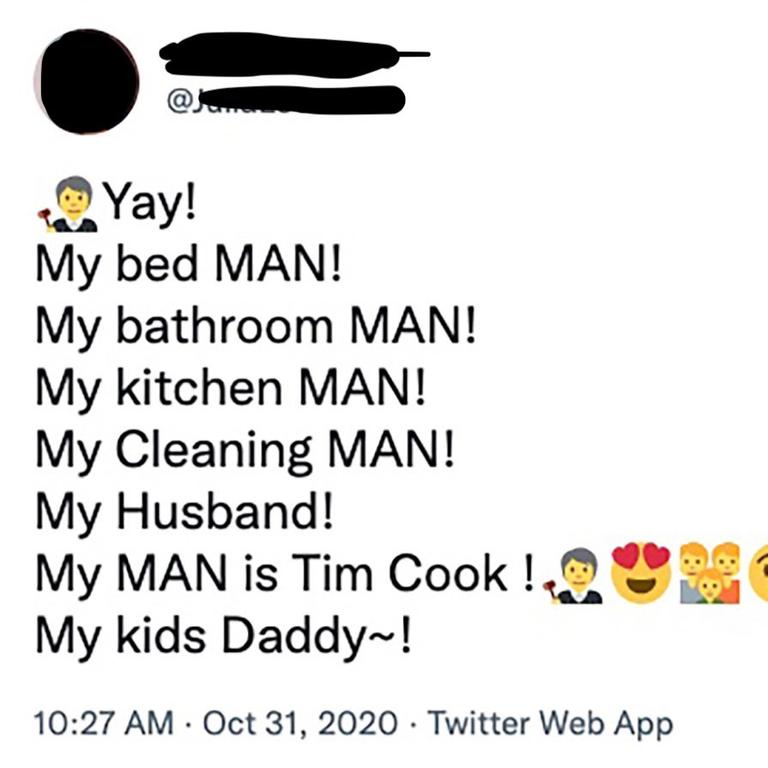Image resolution: width=768 pixels, height=768 pixels.
Task: Click the judge emoji before "Yay!"
Action: [69, 204]
